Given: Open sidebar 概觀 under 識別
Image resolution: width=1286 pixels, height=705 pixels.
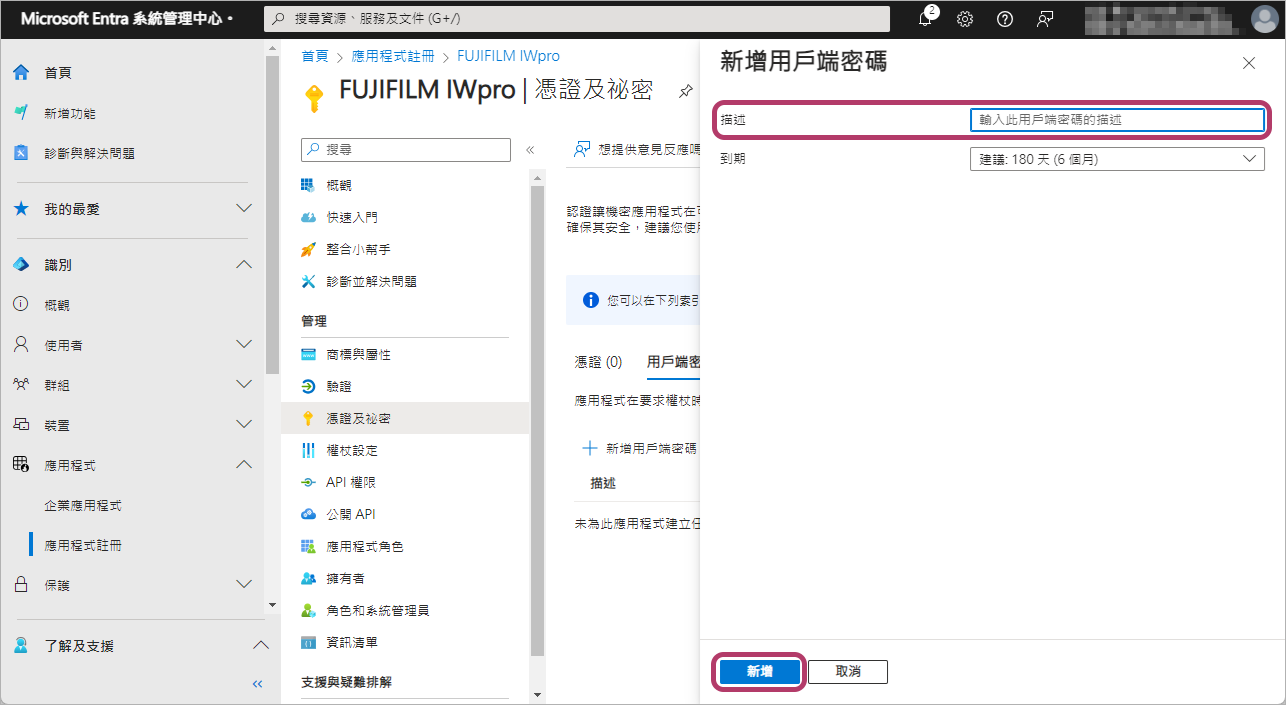Looking at the screenshot, I should click(57, 305).
